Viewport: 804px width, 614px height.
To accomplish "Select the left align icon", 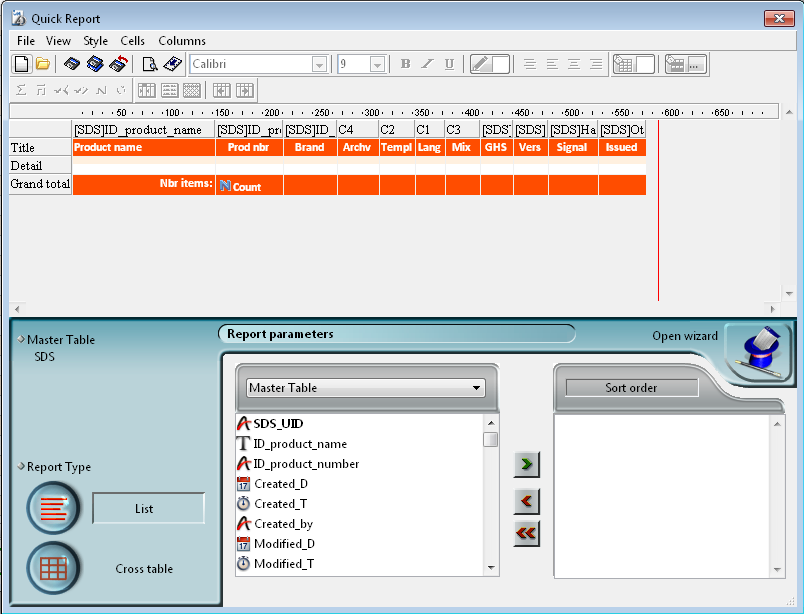I will coord(552,64).
